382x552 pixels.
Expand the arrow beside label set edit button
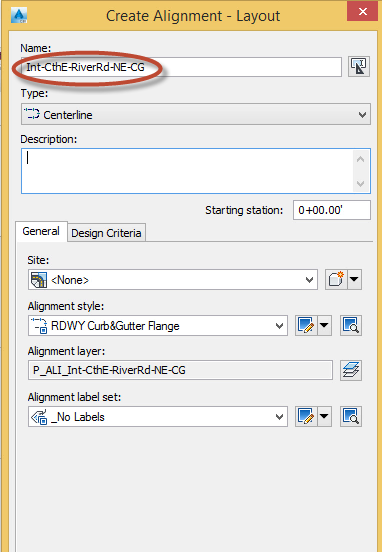[324, 416]
